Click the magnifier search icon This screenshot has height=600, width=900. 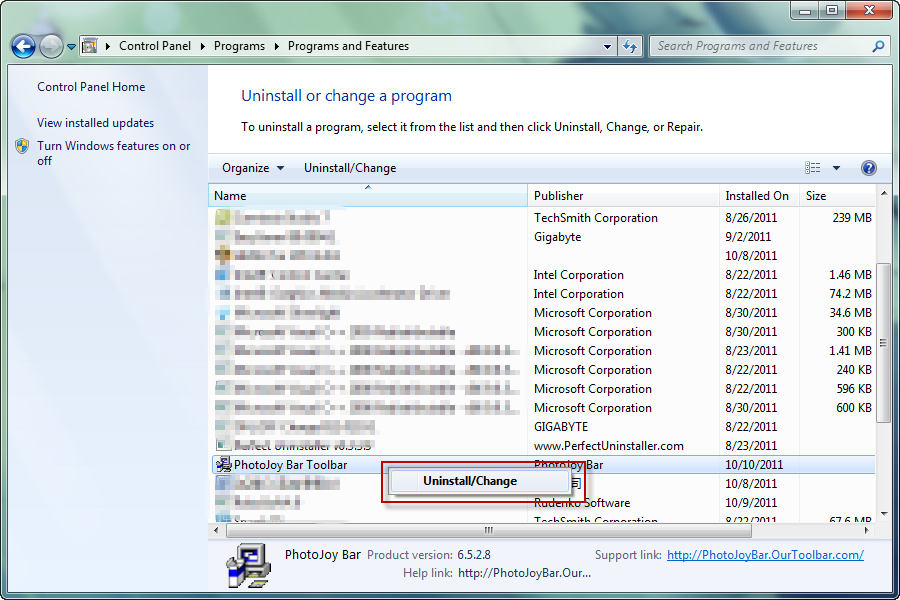878,46
